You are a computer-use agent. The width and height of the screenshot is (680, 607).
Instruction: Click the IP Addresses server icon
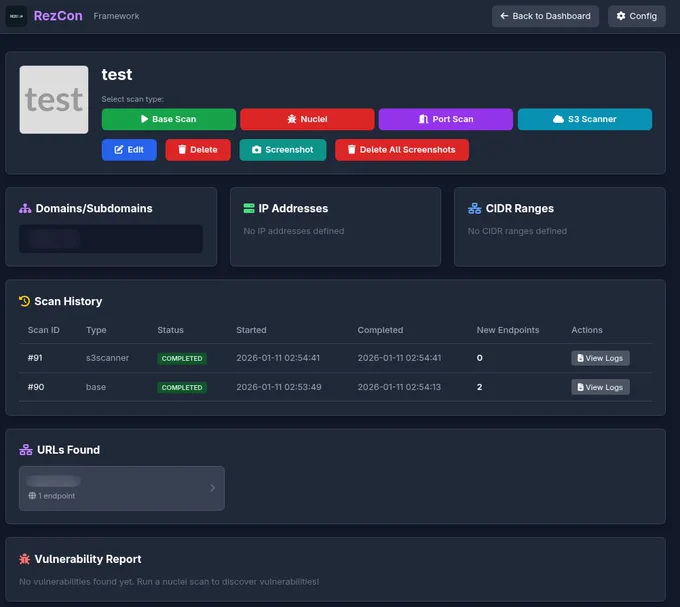click(x=249, y=209)
